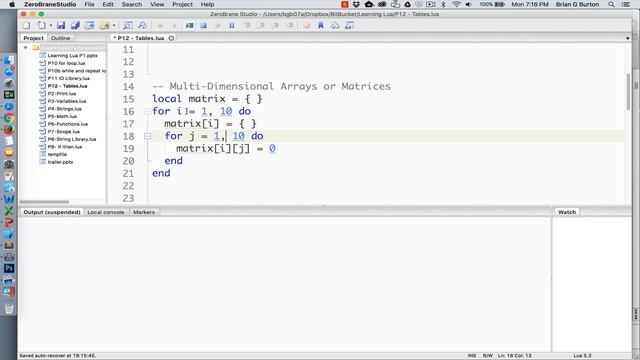Select tempfile in the project tree
This screenshot has height=360, width=640.
tap(57, 155)
